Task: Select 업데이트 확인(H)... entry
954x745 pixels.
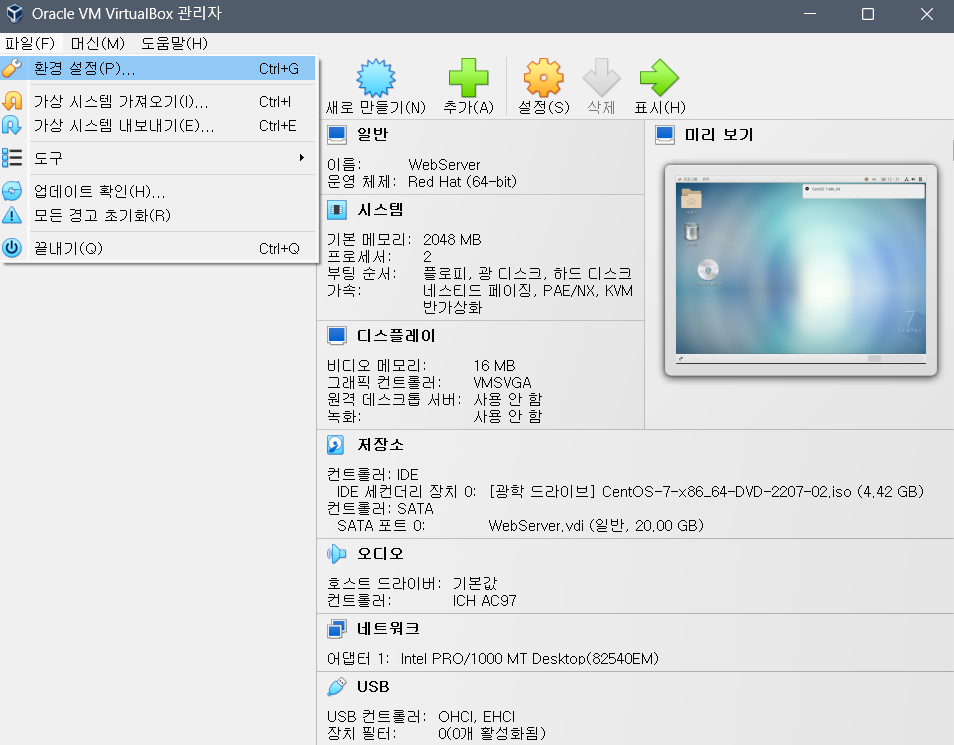Action: pos(158,191)
